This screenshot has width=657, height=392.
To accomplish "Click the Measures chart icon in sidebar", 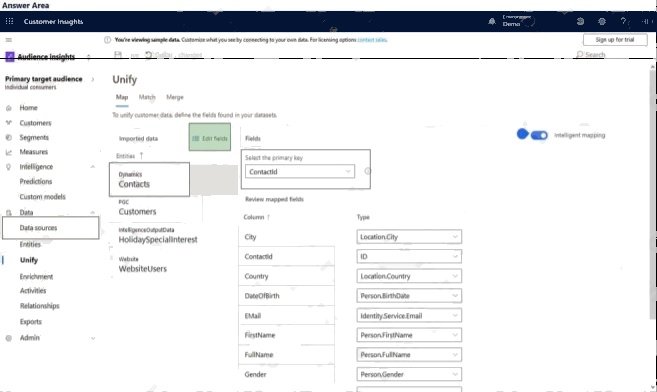I will [x=9, y=152].
